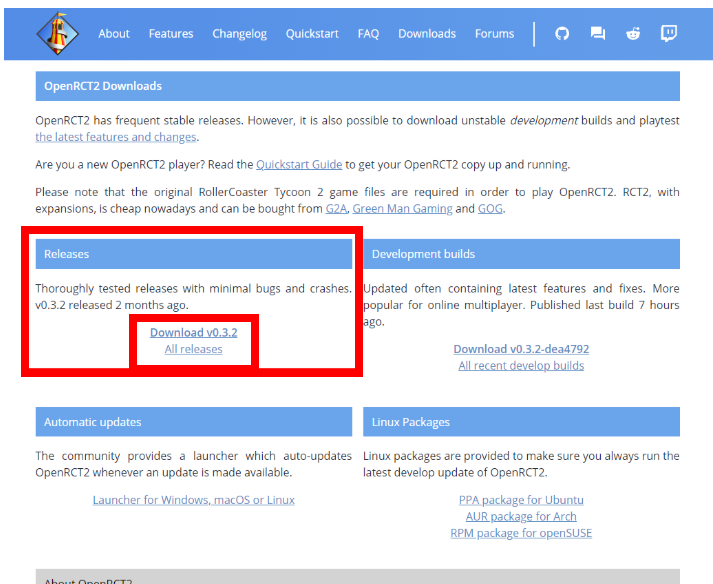Click the italic word 'development'
The image size is (713, 584).
[543, 121]
